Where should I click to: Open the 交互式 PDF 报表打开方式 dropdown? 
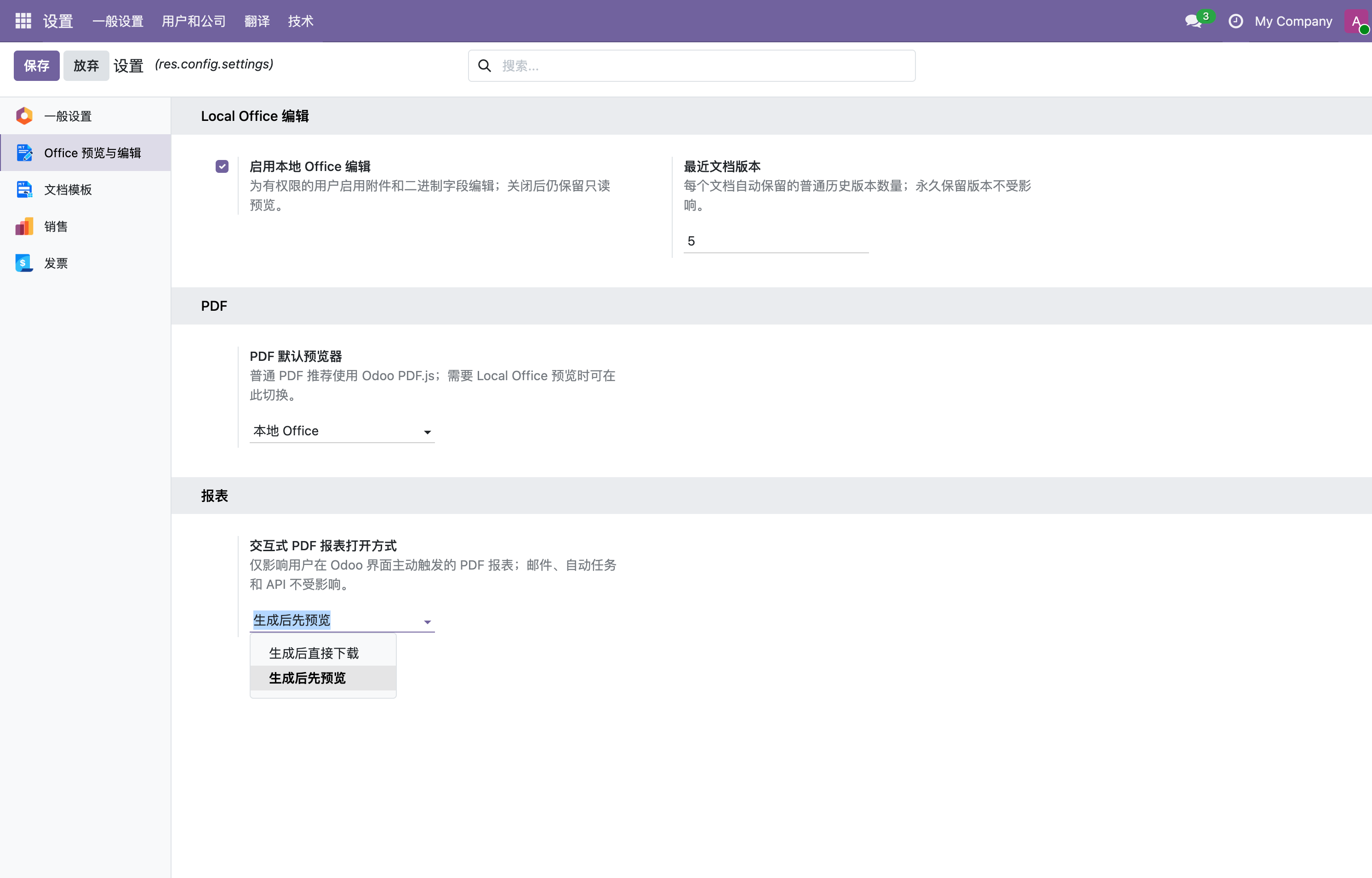[x=342, y=620]
